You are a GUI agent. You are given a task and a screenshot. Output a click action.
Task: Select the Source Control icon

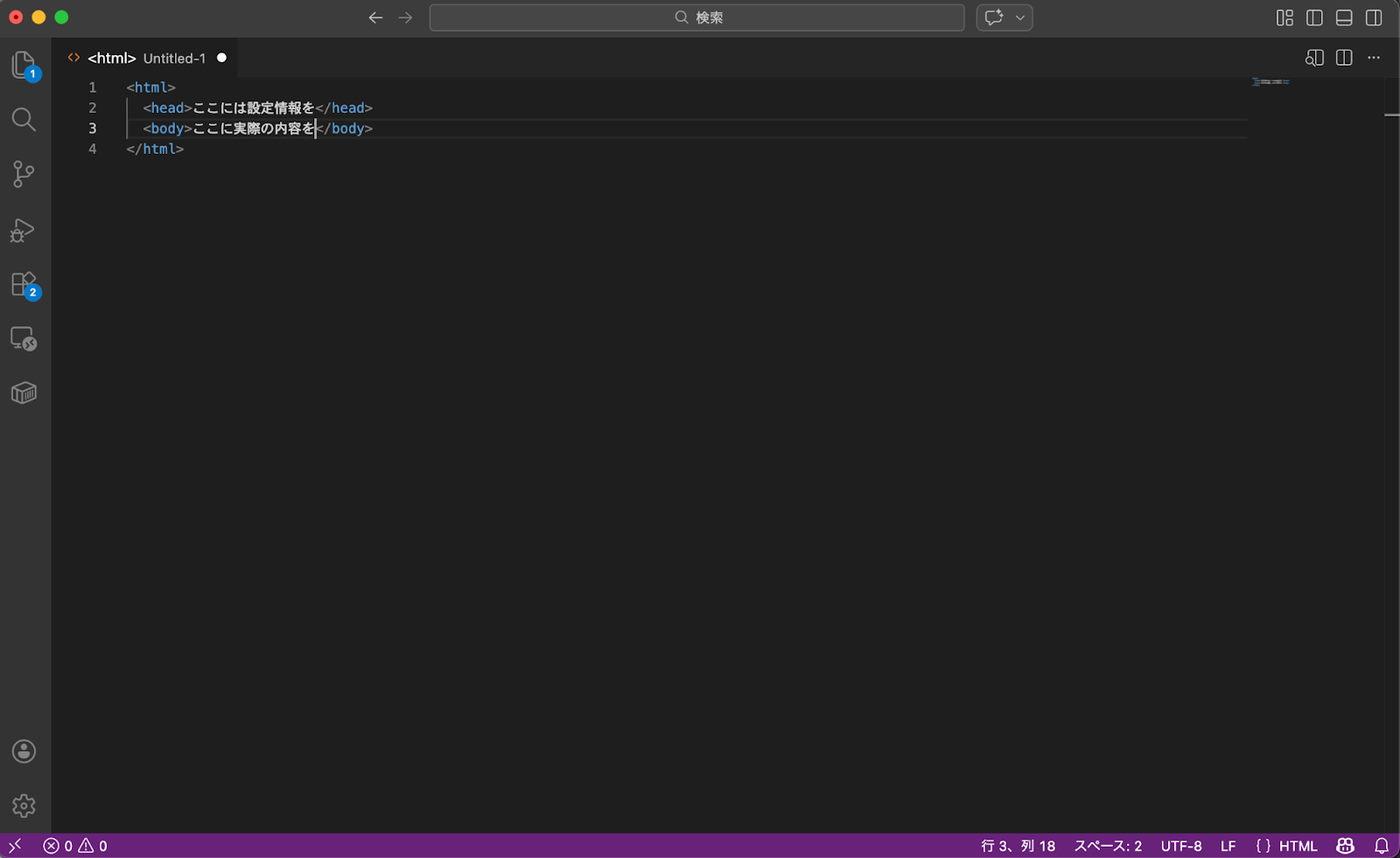[x=24, y=174]
